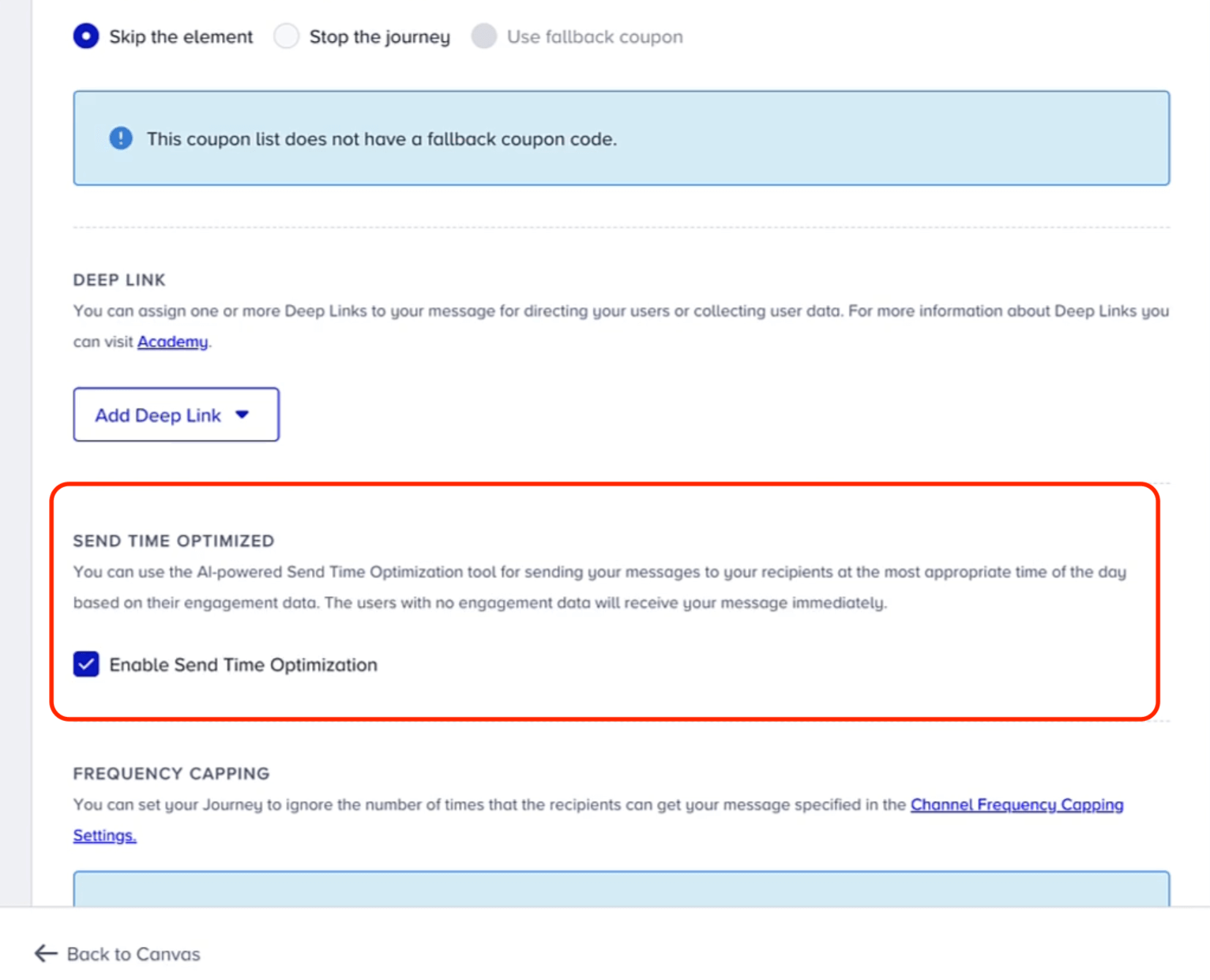Click the blue fallback coupon warning banner
Screen dimensions: 1210x980
[x=622, y=138]
